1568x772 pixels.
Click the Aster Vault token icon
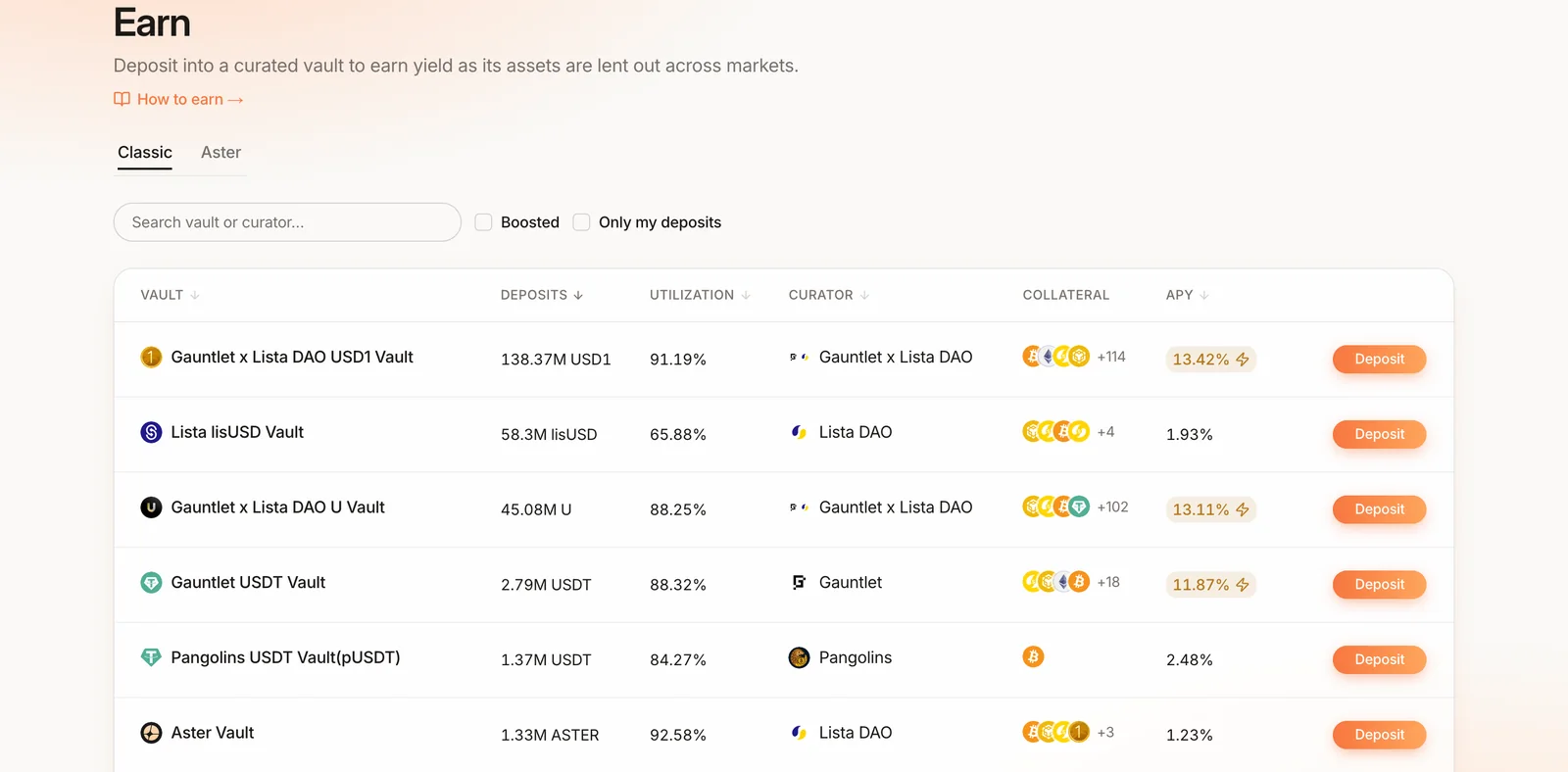point(151,733)
